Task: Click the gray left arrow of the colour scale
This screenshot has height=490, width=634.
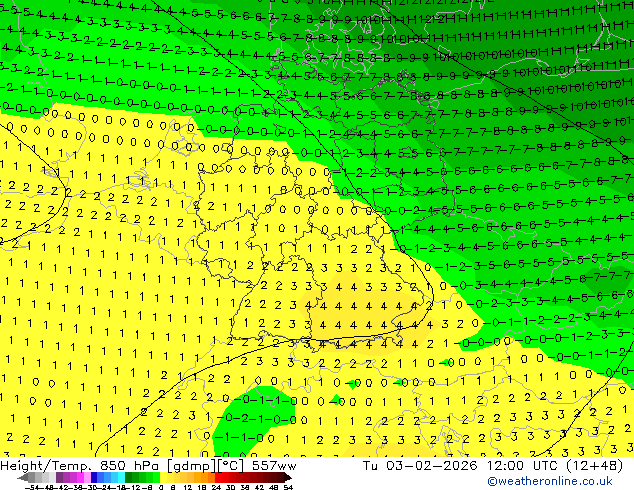Action: [23, 477]
